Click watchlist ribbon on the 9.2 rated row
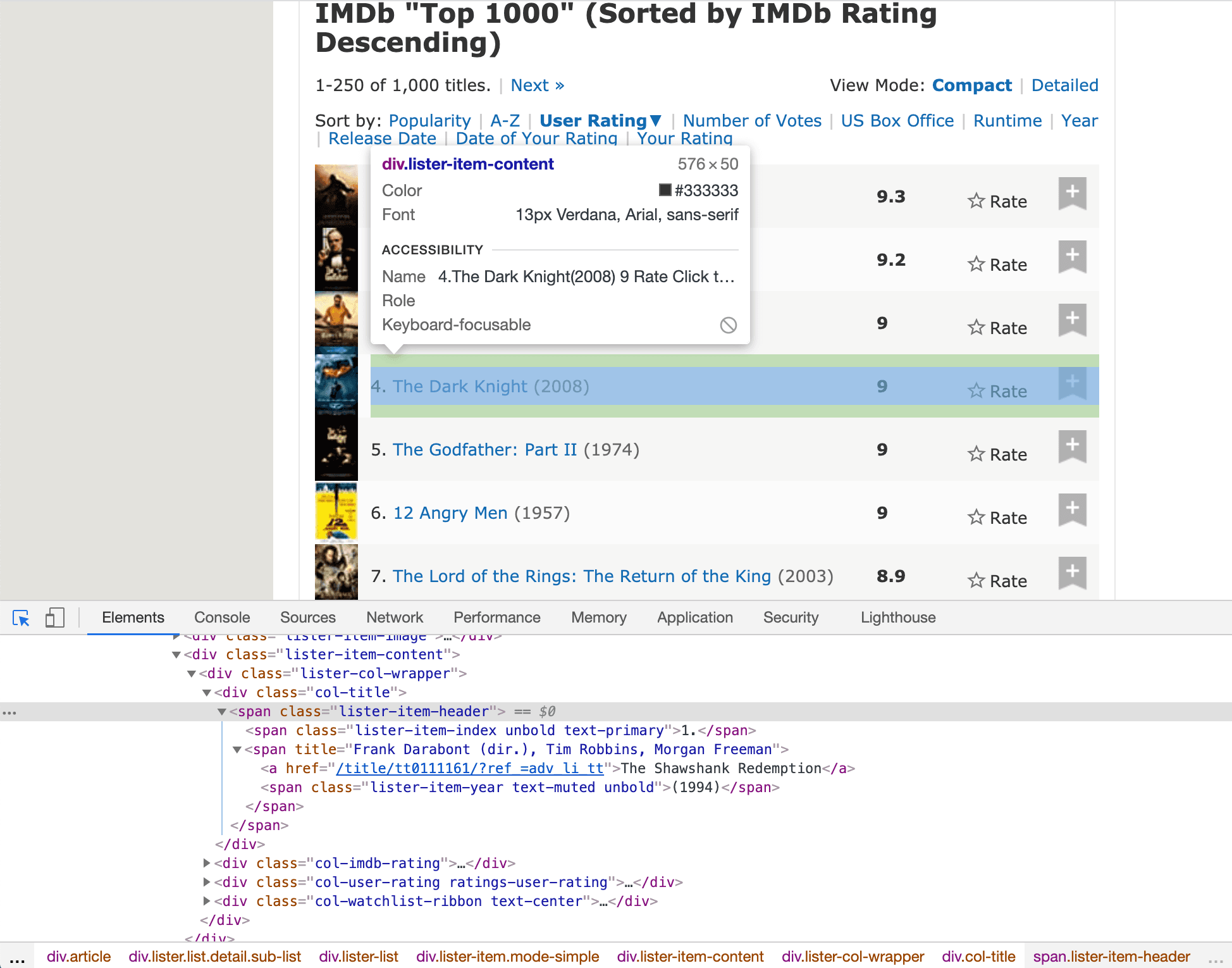Image resolution: width=1232 pixels, height=968 pixels. coord(1073,256)
